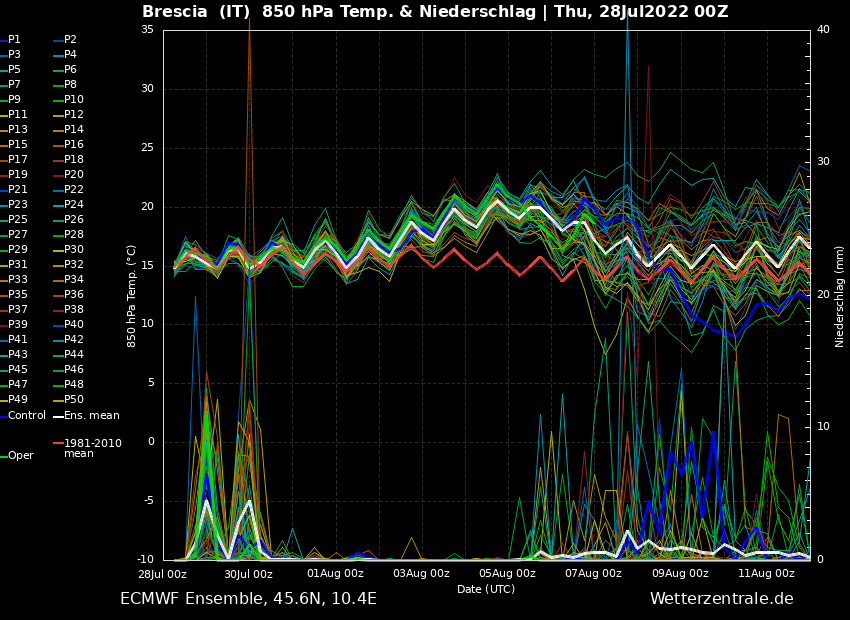The height and width of the screenshot is (620, 850).
Task: Click the 'Niederschlag (mm)' axis title
Action: click(x=839, y=296)
